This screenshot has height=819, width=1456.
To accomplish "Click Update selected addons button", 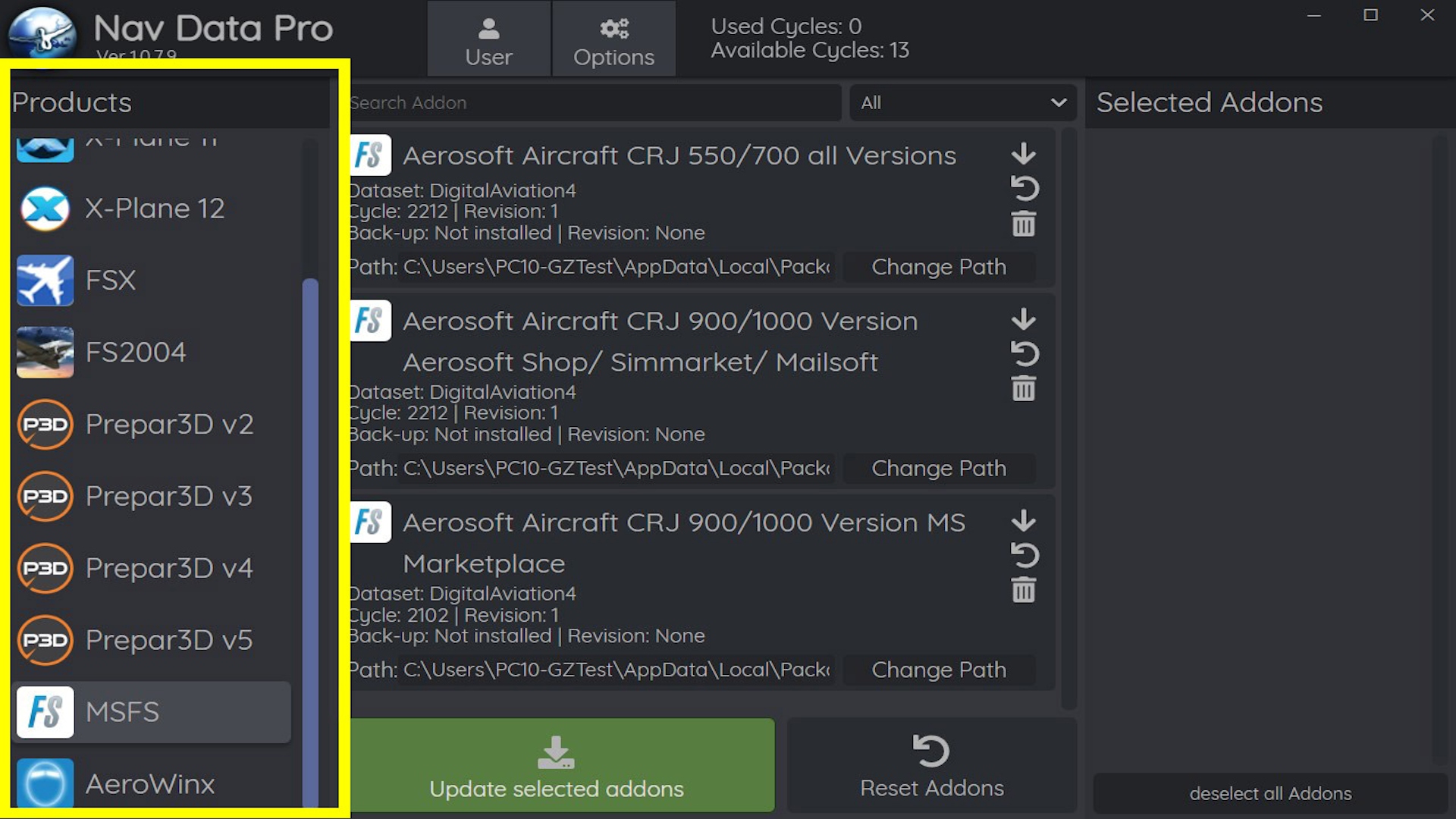I will point(562,765).
